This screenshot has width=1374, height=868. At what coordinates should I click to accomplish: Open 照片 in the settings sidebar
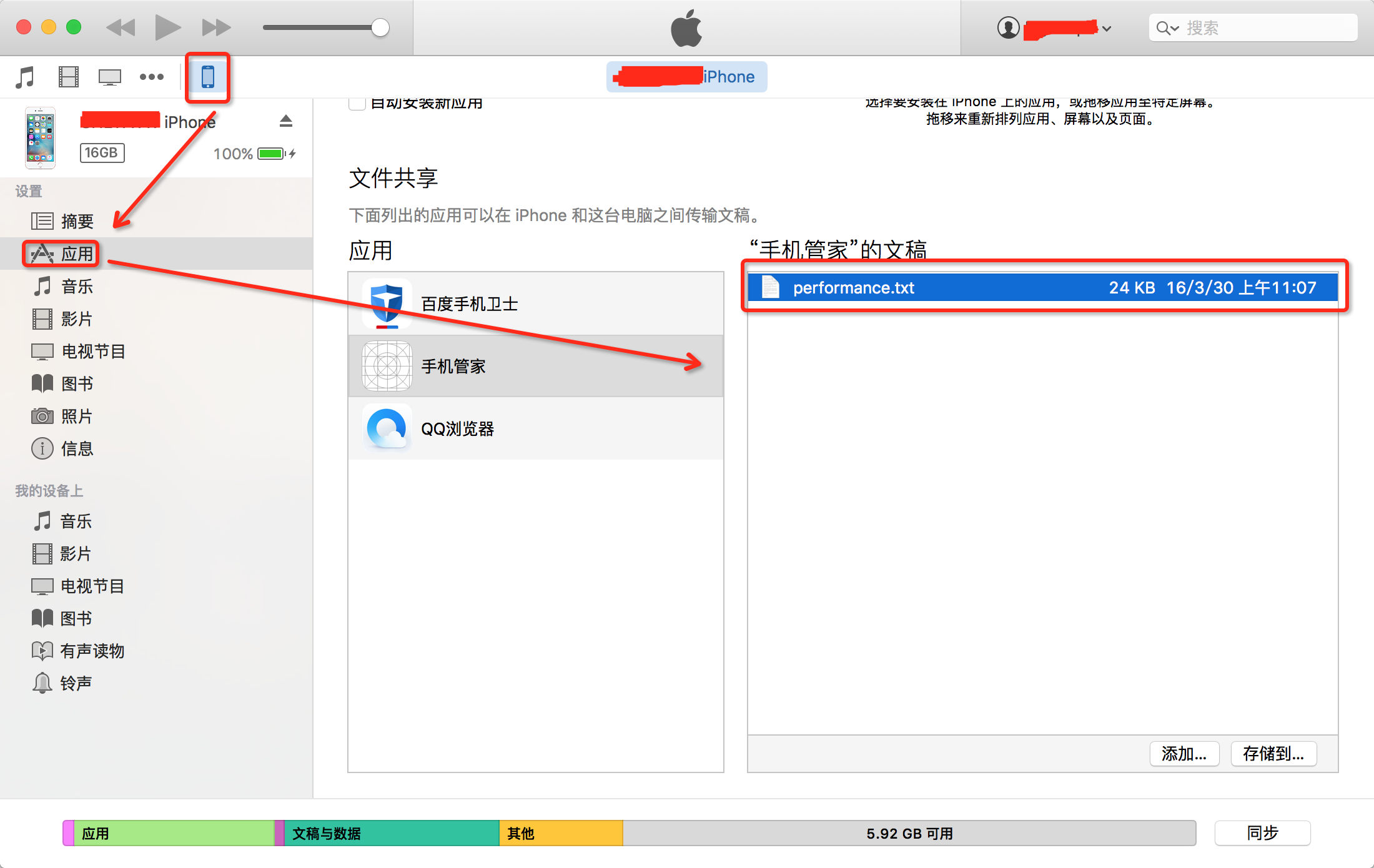pyautogui.click(x=77, y=416)
